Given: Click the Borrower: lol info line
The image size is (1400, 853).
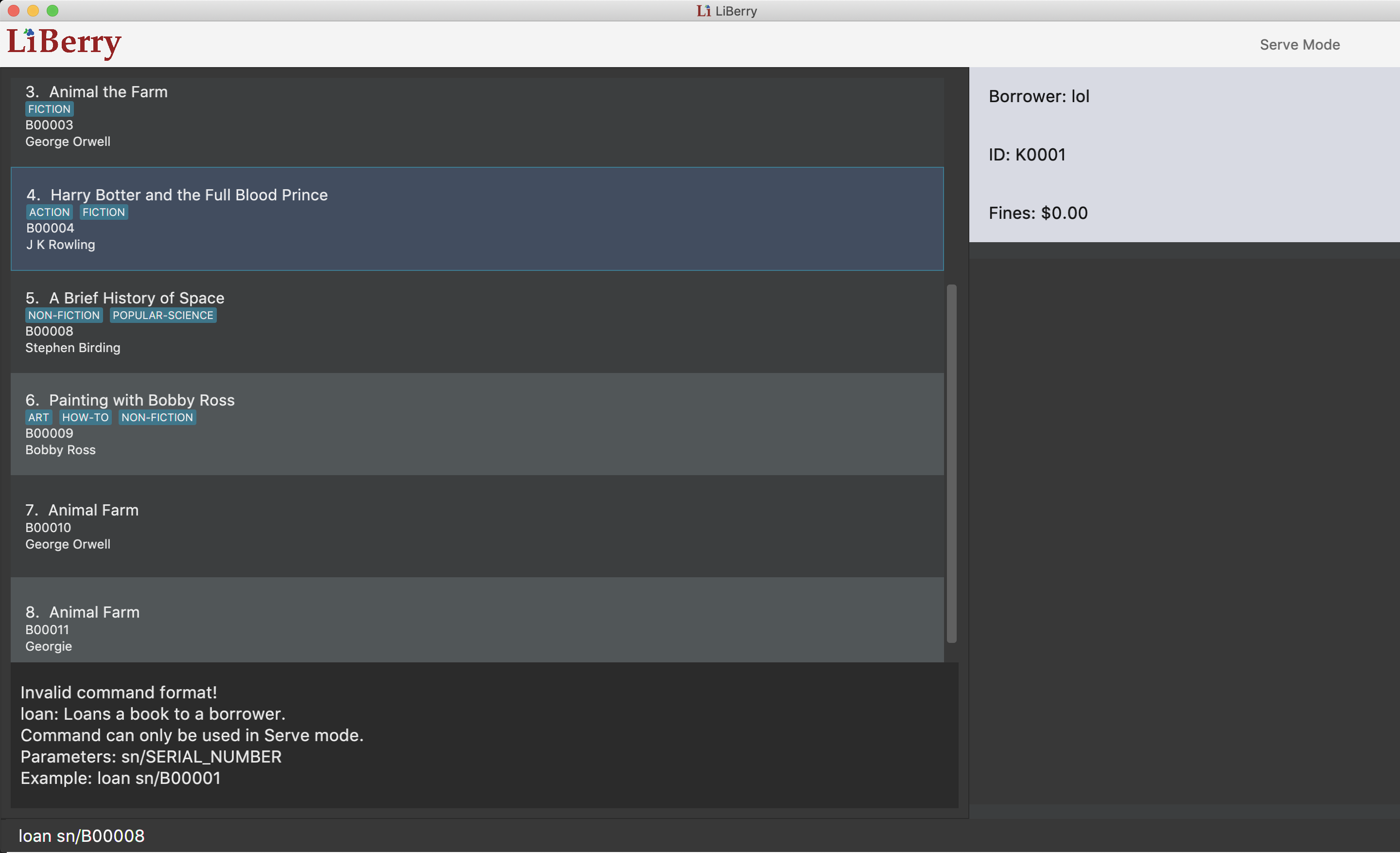Looking at the screenshot, I should point(1039,97).
